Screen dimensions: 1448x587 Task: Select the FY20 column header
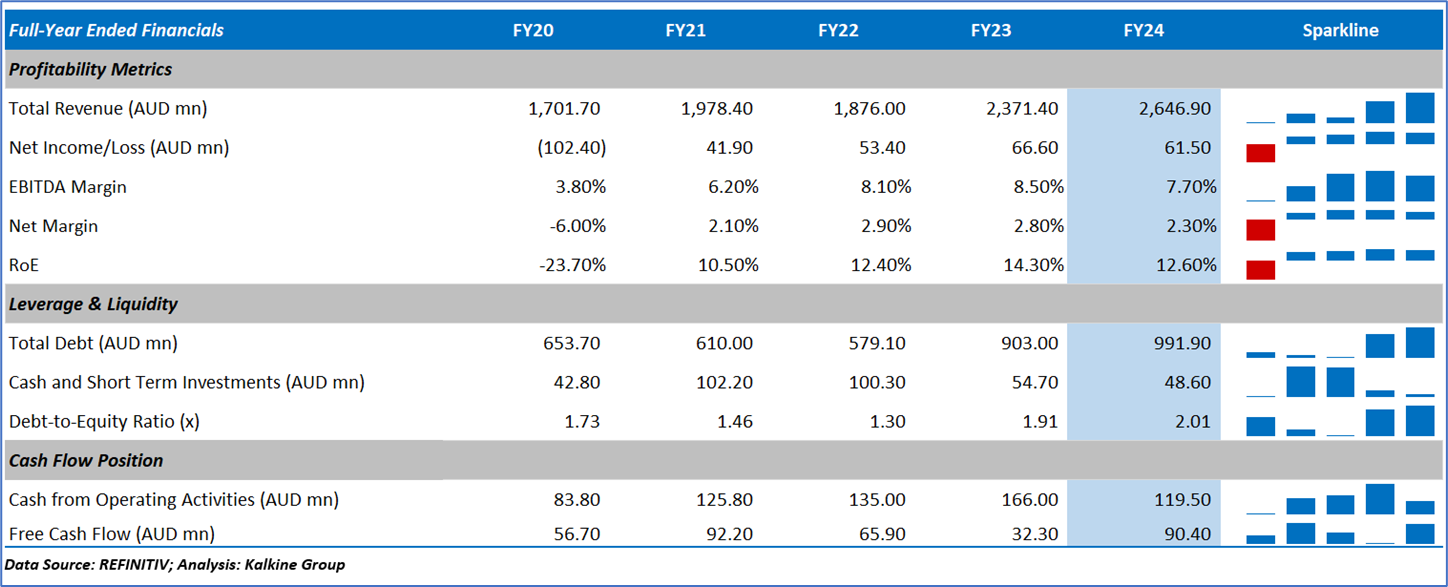click(x=533, y=30)
